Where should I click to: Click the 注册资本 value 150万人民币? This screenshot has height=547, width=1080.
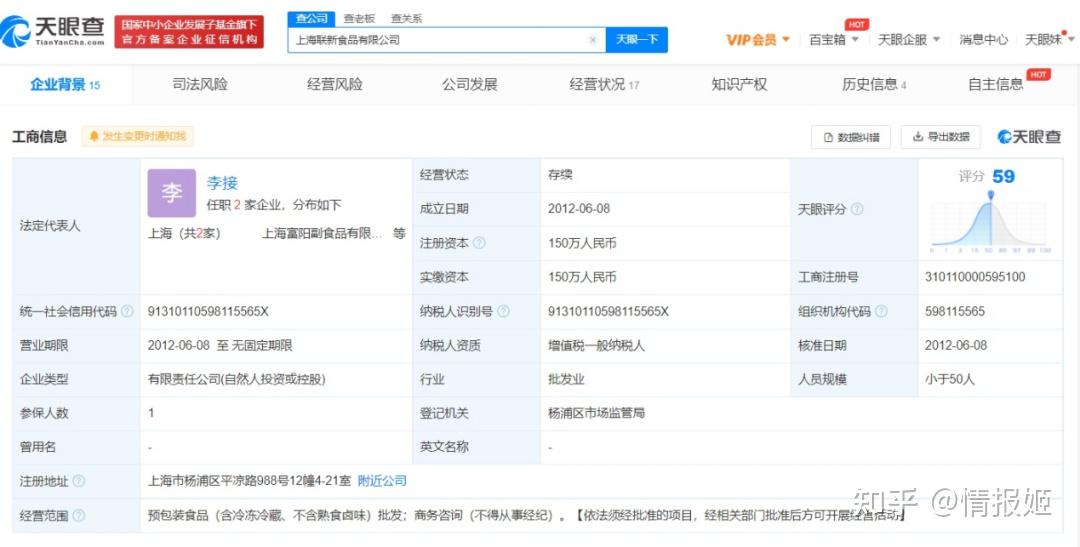[582, 243]
